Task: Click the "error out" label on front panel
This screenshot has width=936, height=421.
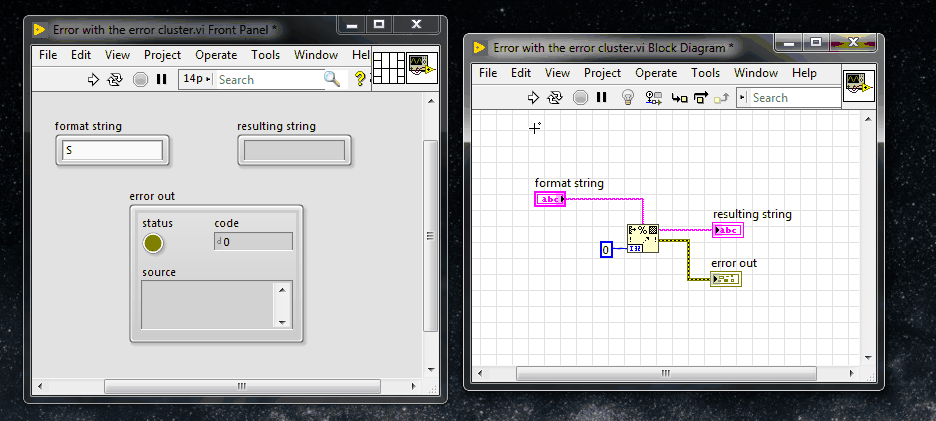Action: pyautogui.click(x=152, y=196)
